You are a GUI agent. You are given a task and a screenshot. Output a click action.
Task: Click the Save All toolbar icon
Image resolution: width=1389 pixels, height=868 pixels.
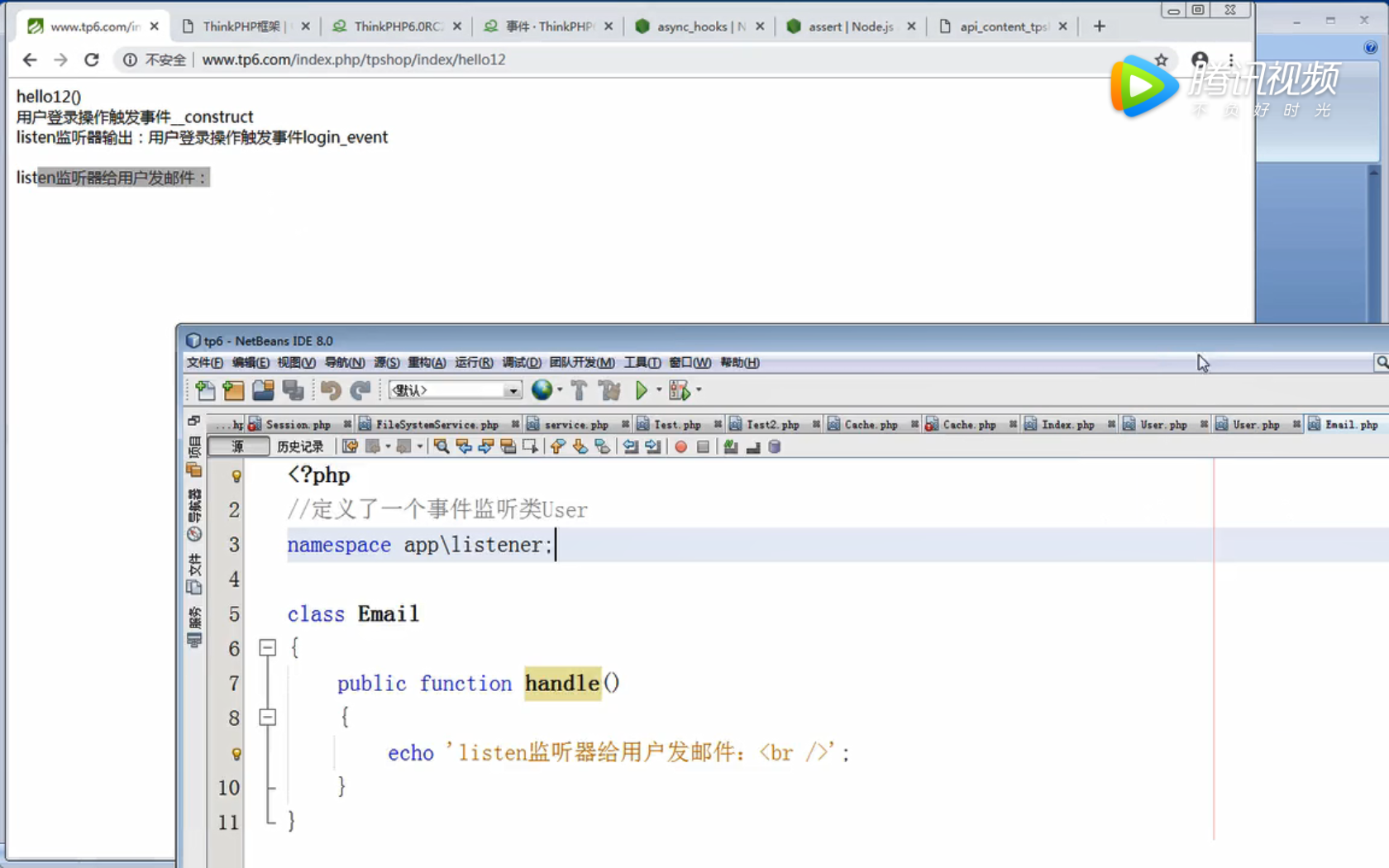coord(293,390)
